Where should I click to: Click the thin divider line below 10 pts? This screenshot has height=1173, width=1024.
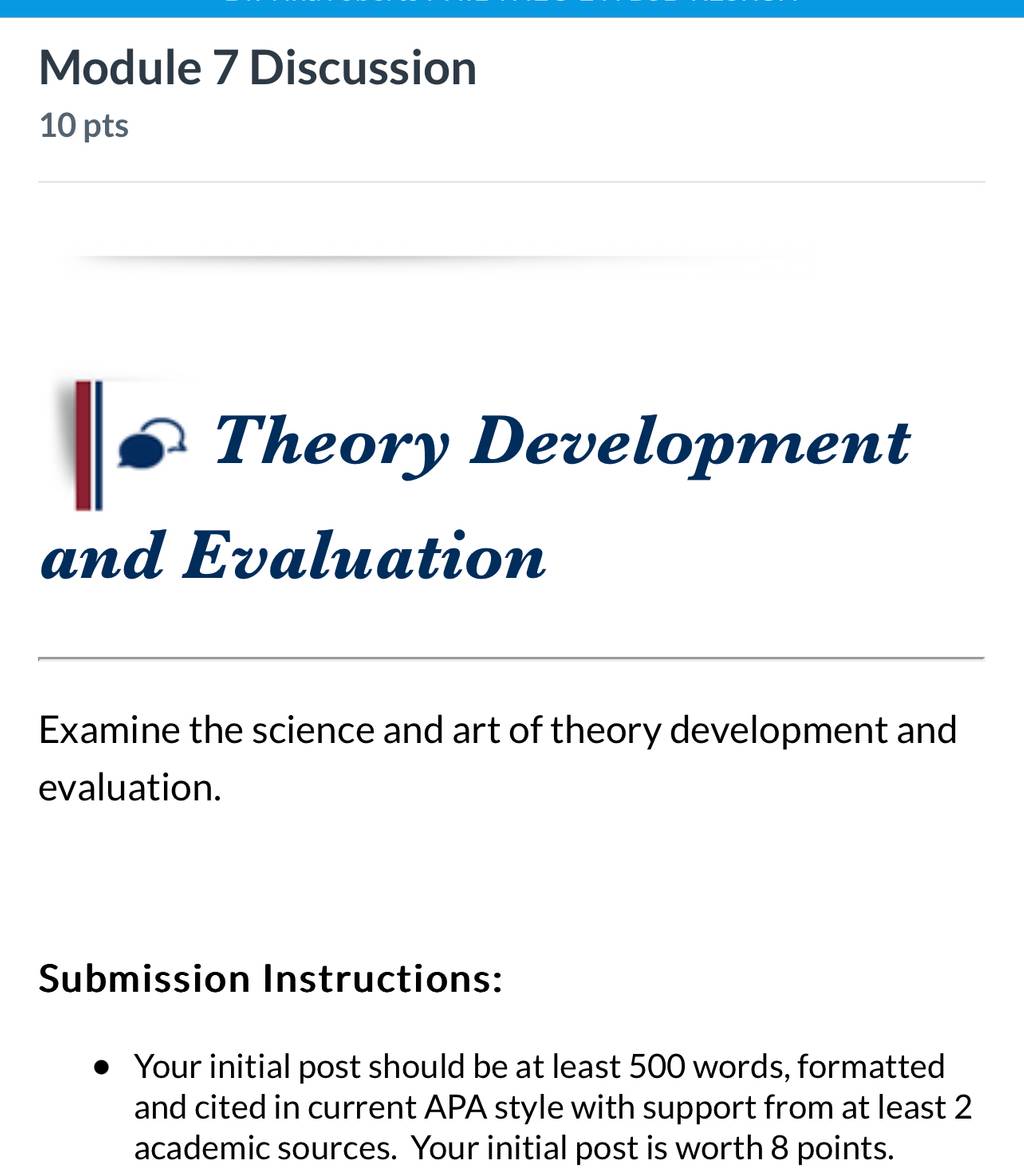[x=512, y=182]
